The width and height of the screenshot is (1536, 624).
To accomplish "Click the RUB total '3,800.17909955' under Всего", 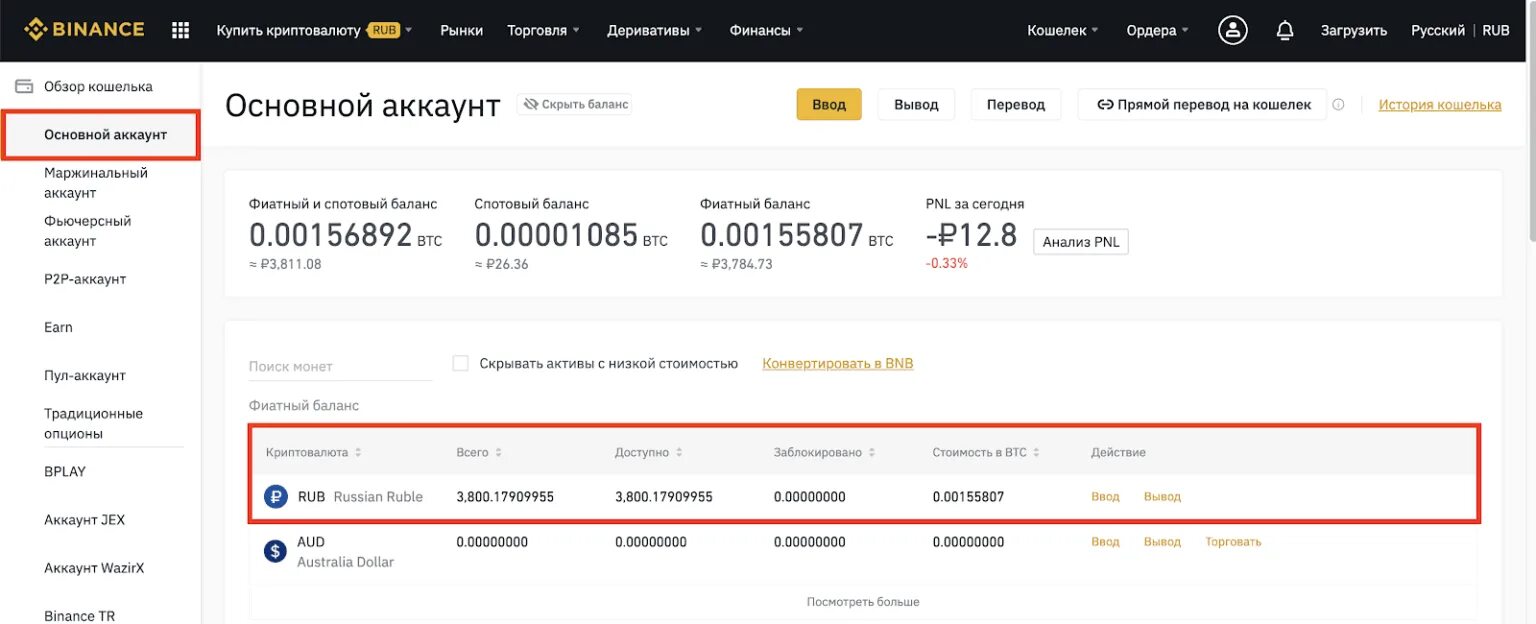I will (x=505, y=496).
